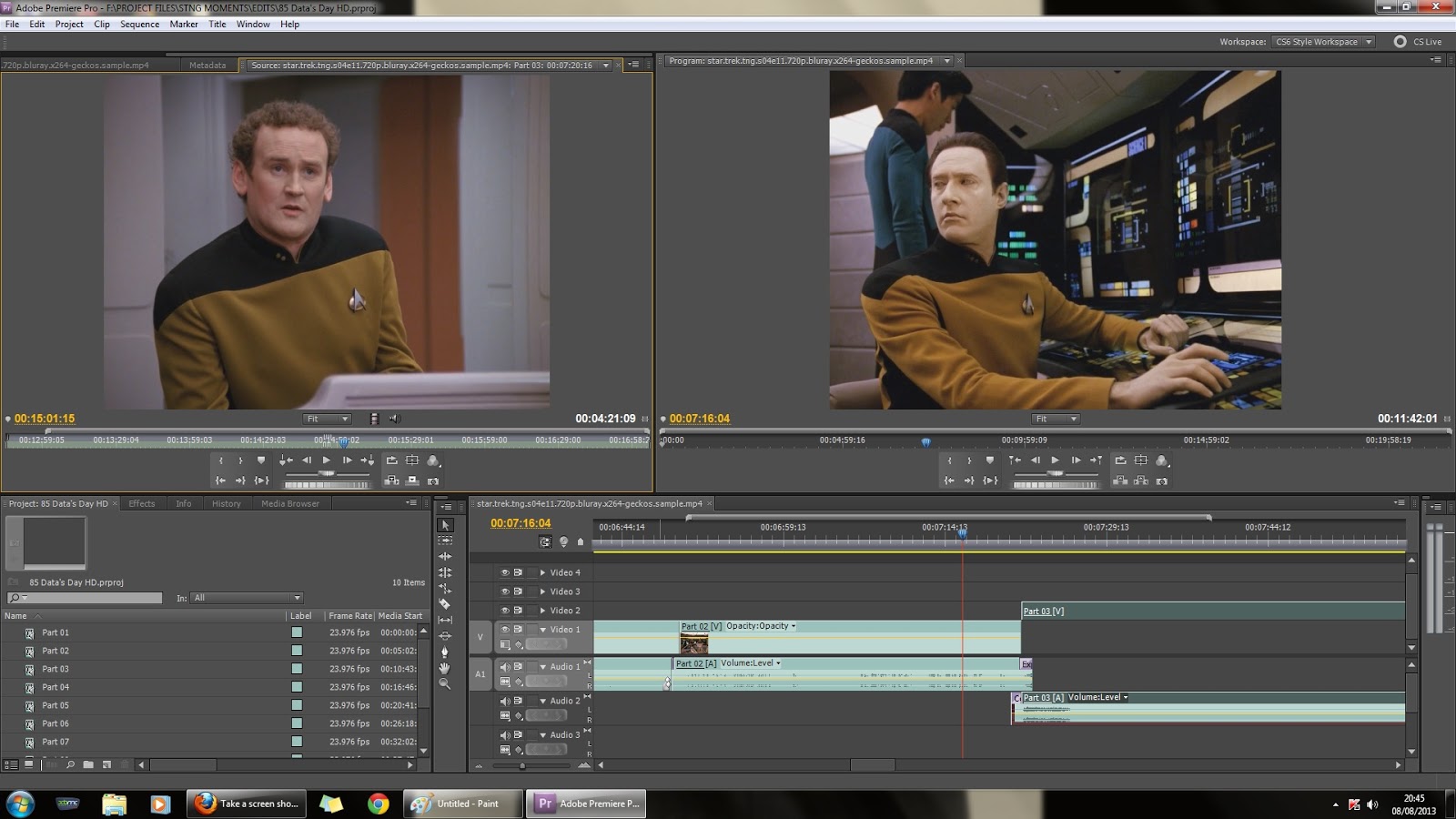The width and height of the screenshot is (1456, 819).
Task: Toggle sync lock for Video 4 track
Action: [x=518, y=572]
